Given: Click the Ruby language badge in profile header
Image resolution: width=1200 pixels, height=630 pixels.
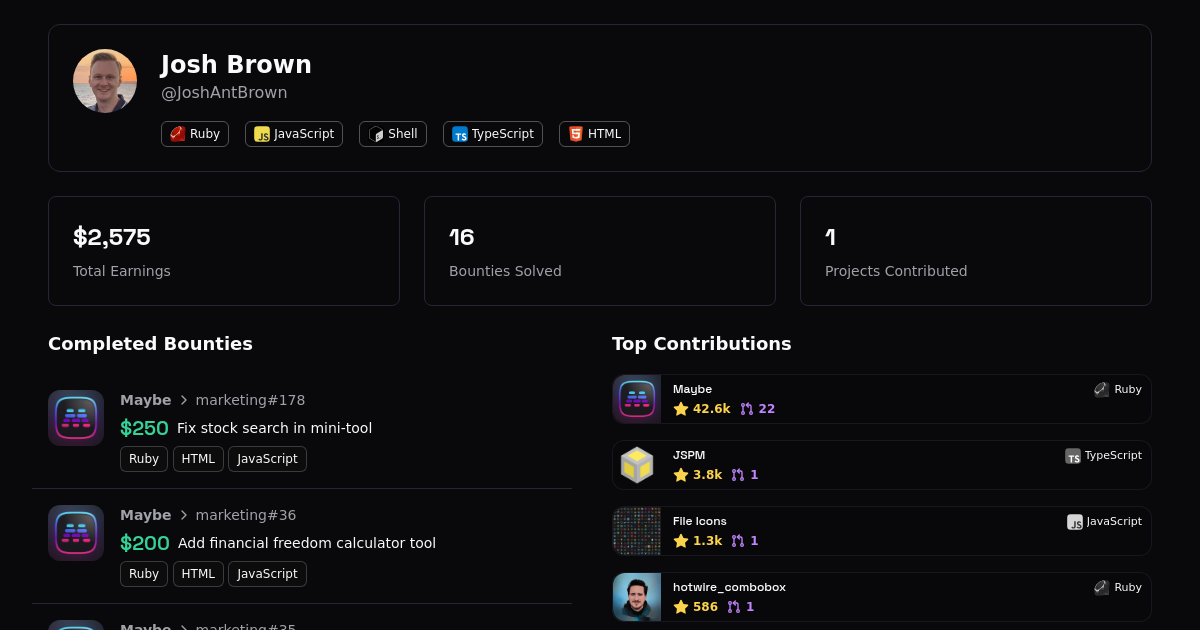Looking at the screenshot, I should coord(195,134).
